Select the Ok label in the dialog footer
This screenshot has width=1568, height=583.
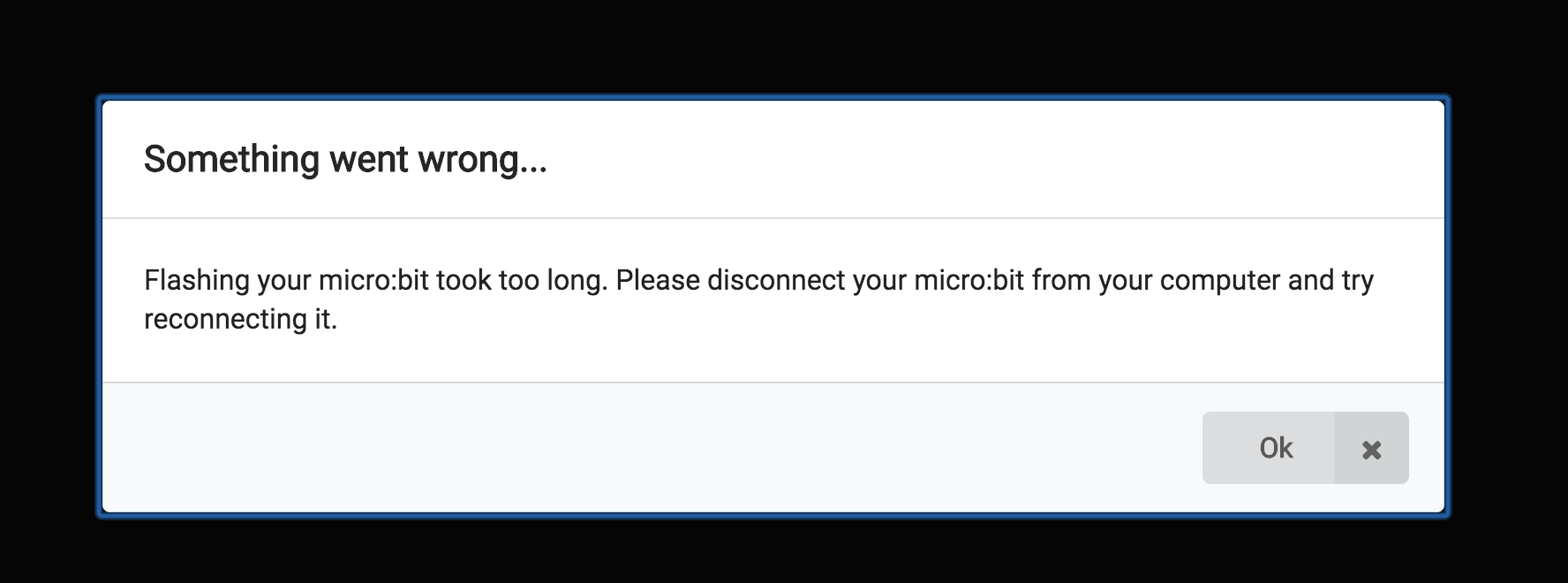(x=1274, y=448)
